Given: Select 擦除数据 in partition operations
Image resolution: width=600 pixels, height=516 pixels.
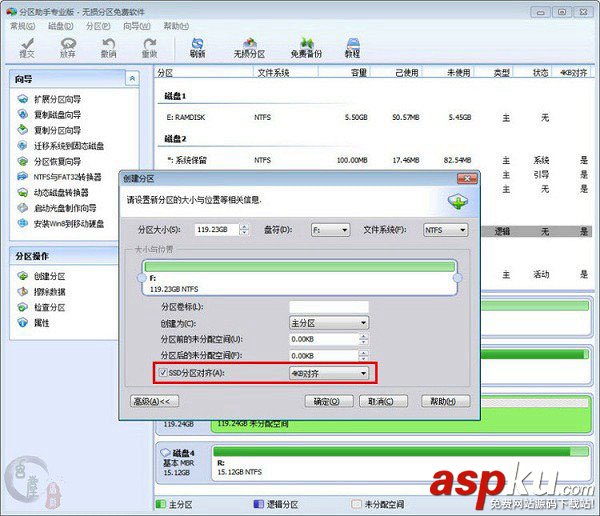Looking at the screenshot, I should (41, 292).
